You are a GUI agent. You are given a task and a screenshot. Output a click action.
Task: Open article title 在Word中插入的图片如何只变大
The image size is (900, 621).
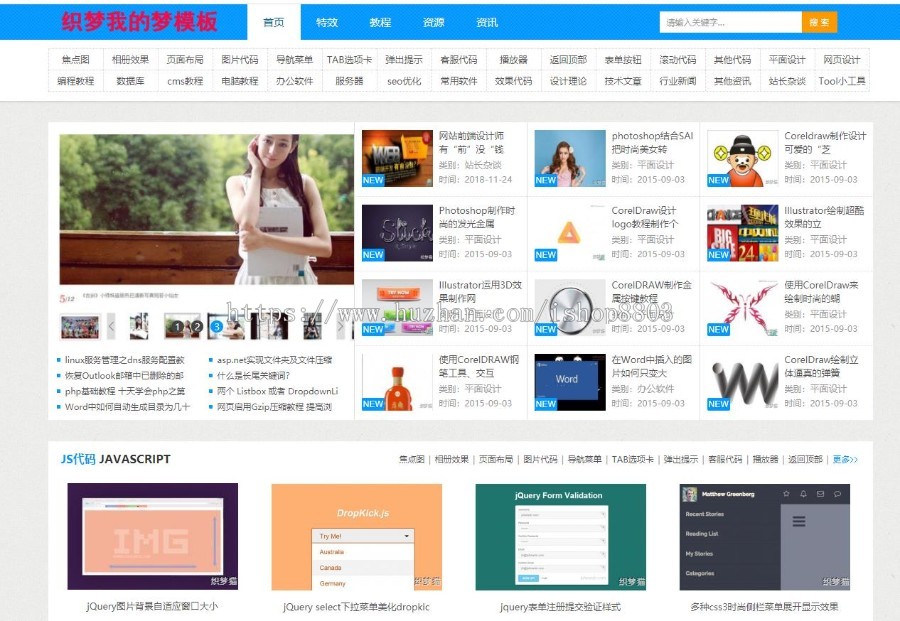(651, 366)
